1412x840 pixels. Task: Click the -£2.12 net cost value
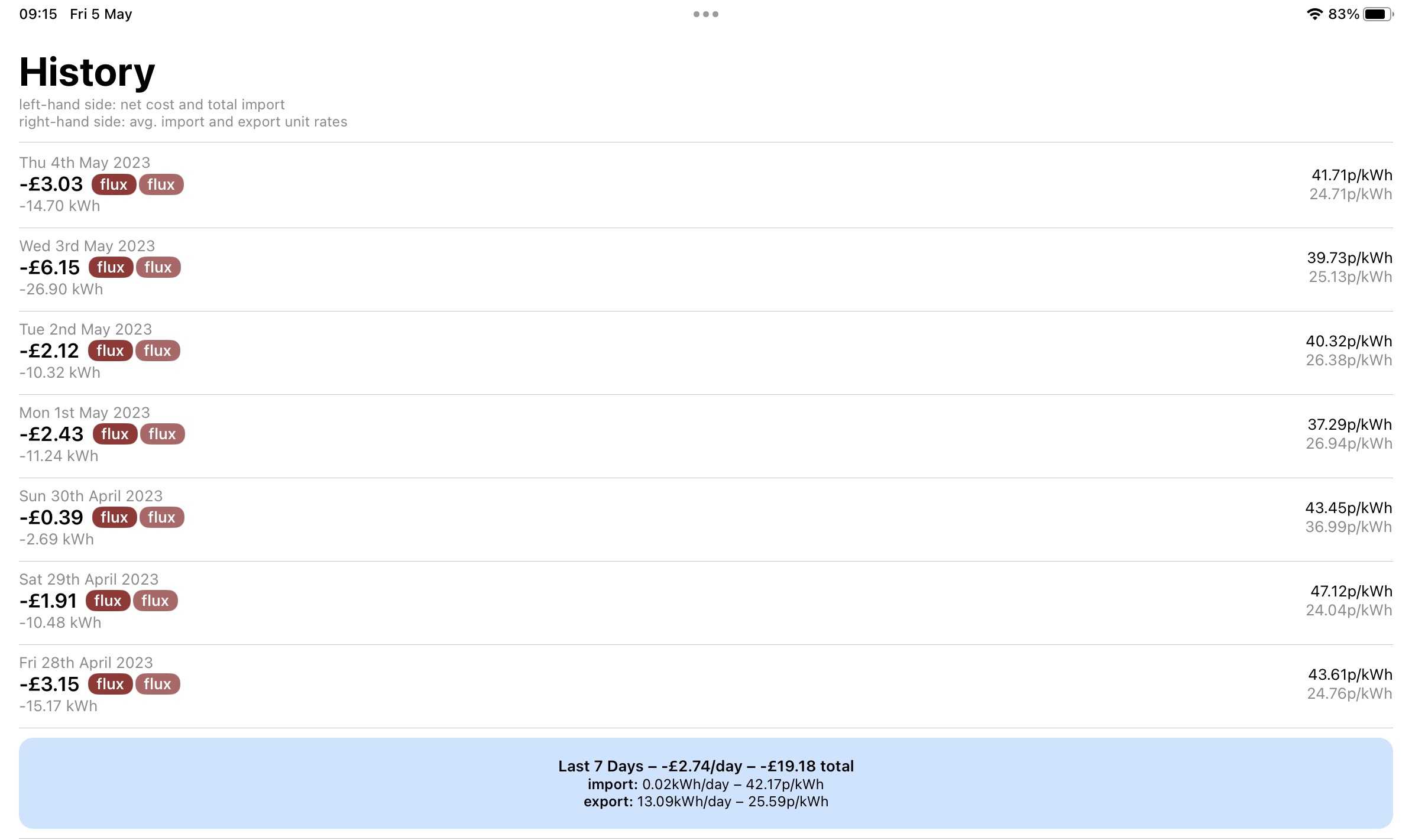tap(49, 351)
